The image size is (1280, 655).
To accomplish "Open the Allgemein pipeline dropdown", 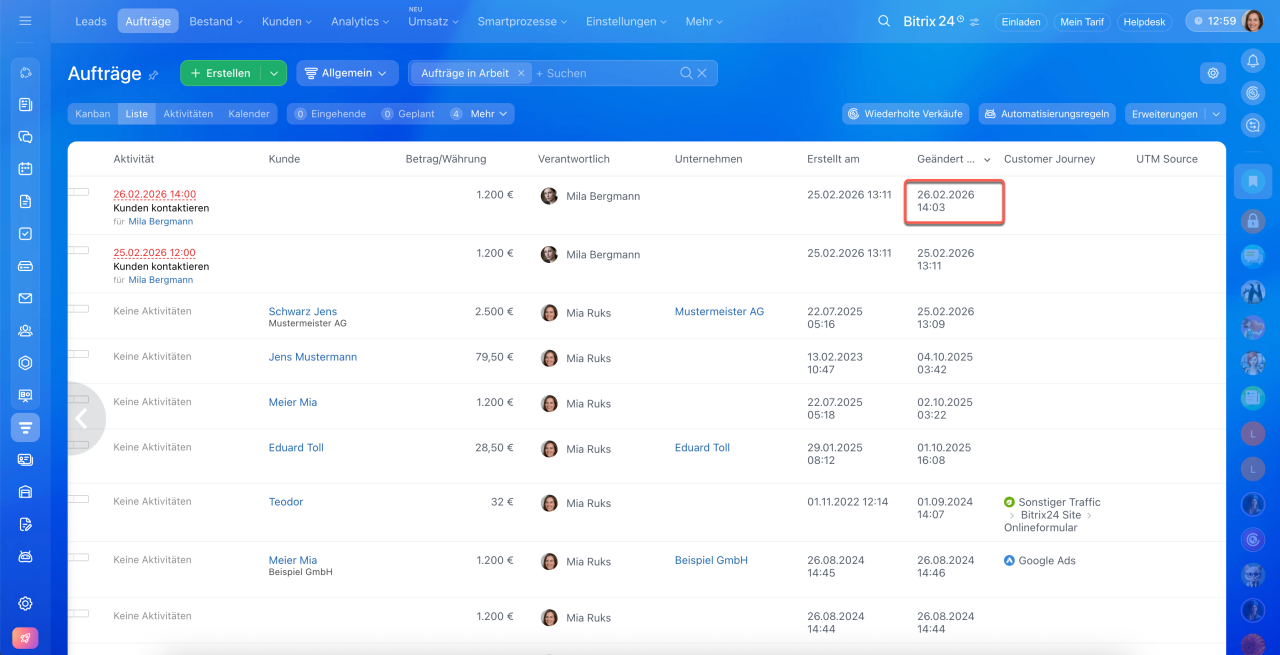I will coord(346,73).
